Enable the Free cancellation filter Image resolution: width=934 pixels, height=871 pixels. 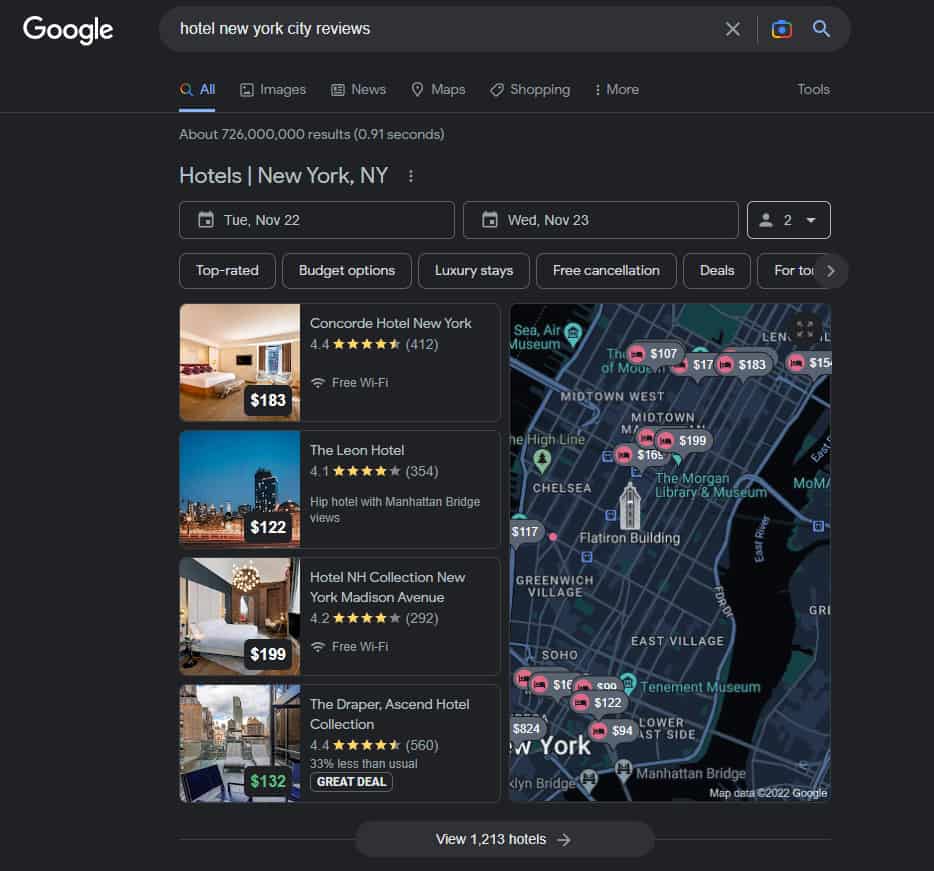coord(605,270)
